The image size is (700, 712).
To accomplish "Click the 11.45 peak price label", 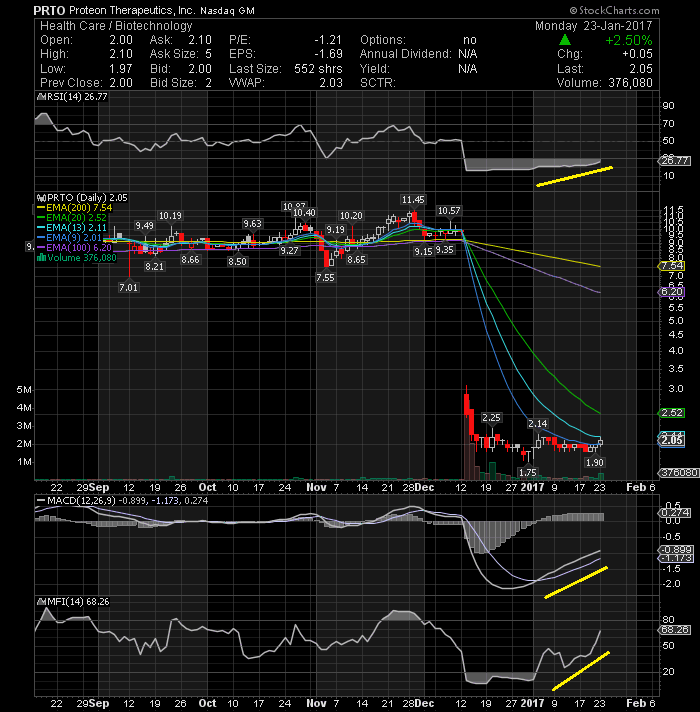I will click(413, 199).
